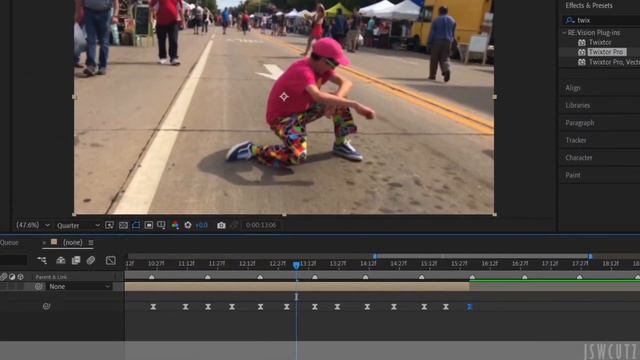
Task: Select Twixtor Pro, Vector effect
Action: point(614,62)
